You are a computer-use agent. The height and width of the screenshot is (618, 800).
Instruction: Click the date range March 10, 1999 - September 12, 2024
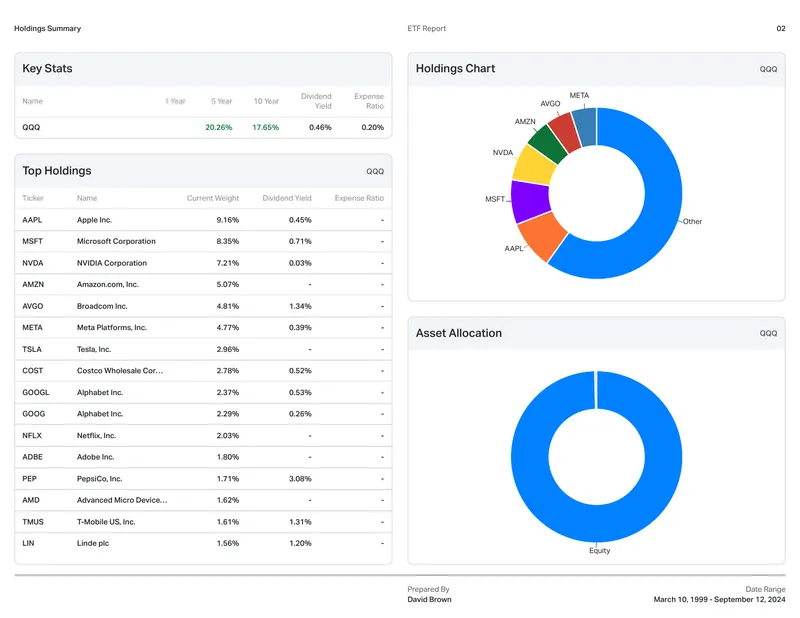point(719,600)
